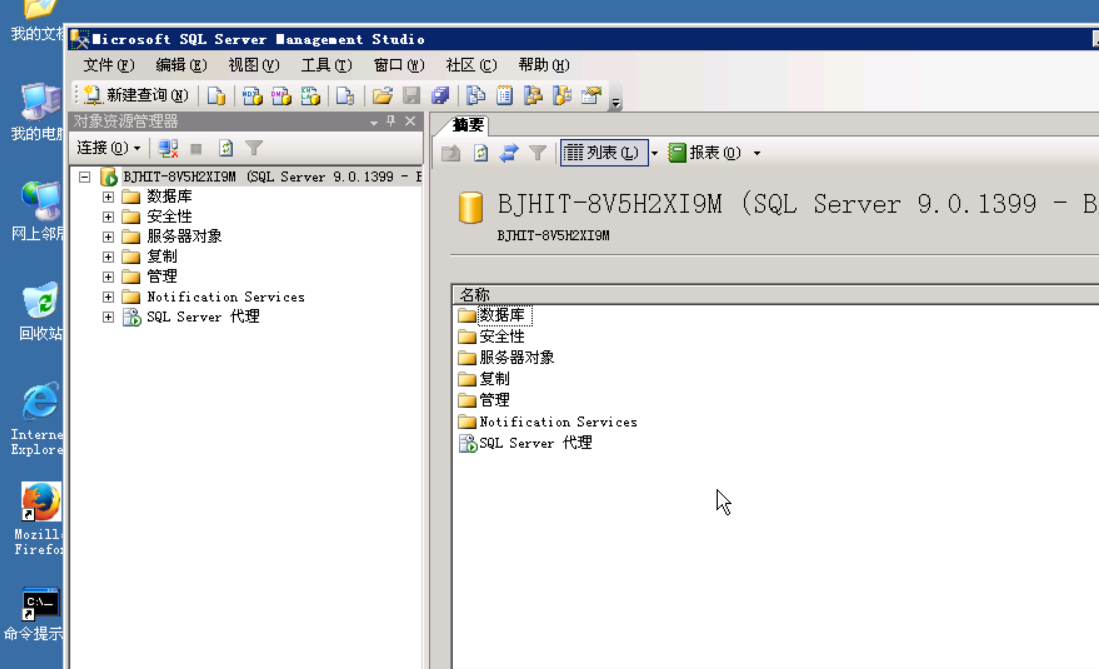Click the Up one level icon in Summary
This screenshot has width=1099, height=669.
click(451, 153)
